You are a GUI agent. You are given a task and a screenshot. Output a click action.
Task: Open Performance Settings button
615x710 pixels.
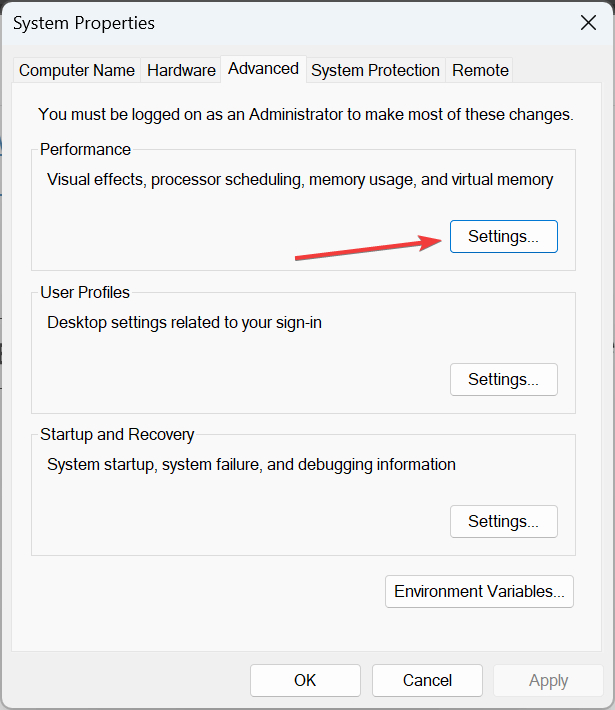click(503, 237)
